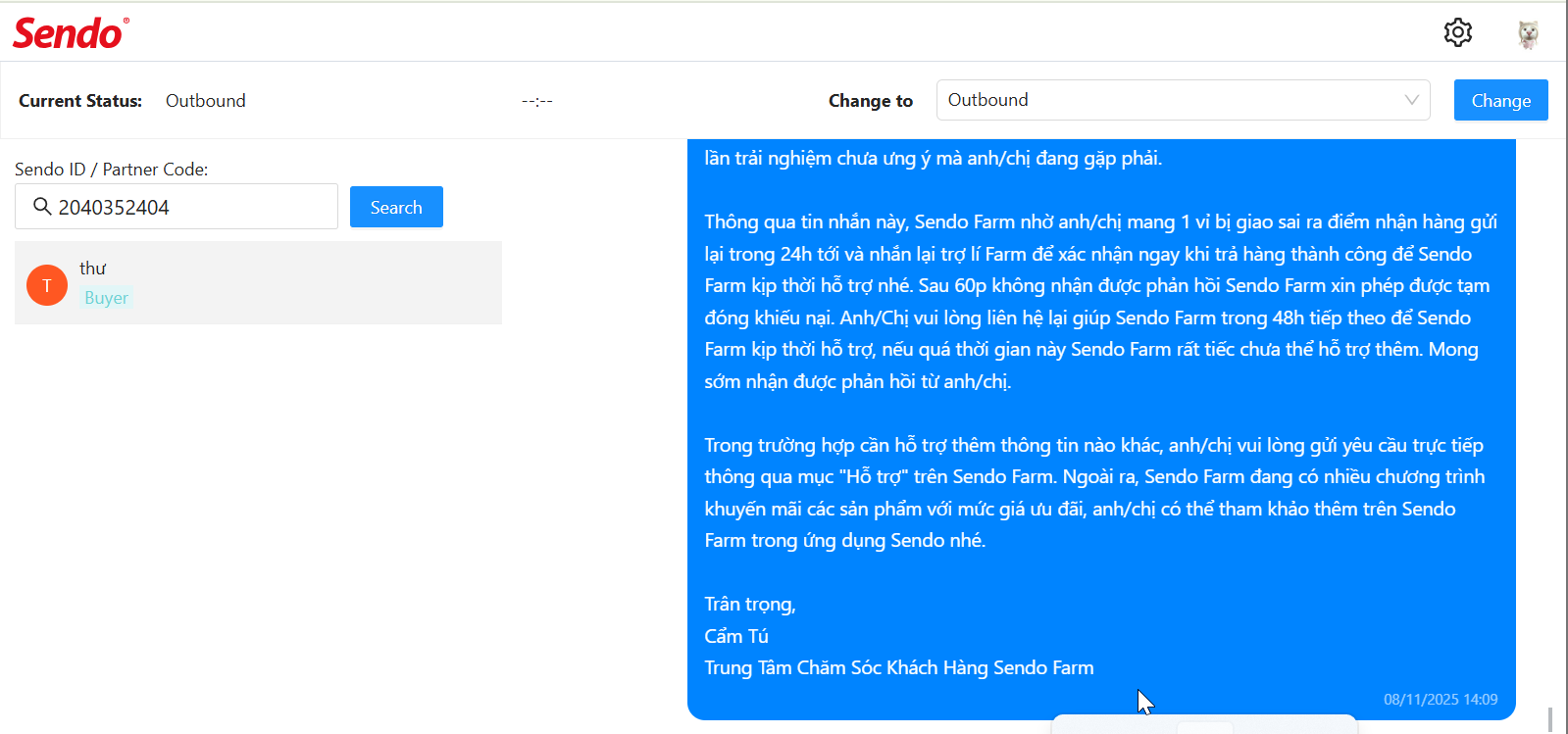The height and width of the screenshot is (734, 1568).
Task: Click the dropdown arrow beside Outbound
Action: [x=1412, y=100]
